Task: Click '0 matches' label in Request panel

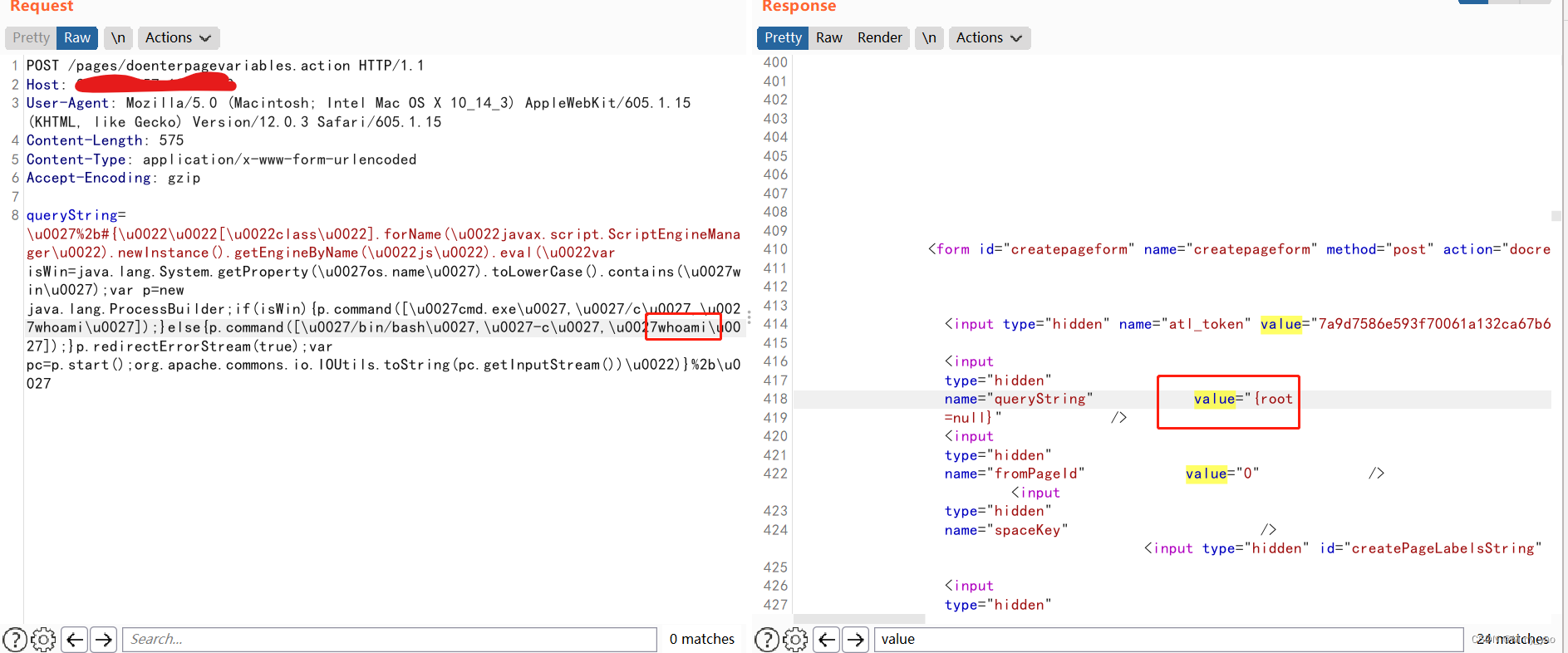Action: click(x=702, y=640)
